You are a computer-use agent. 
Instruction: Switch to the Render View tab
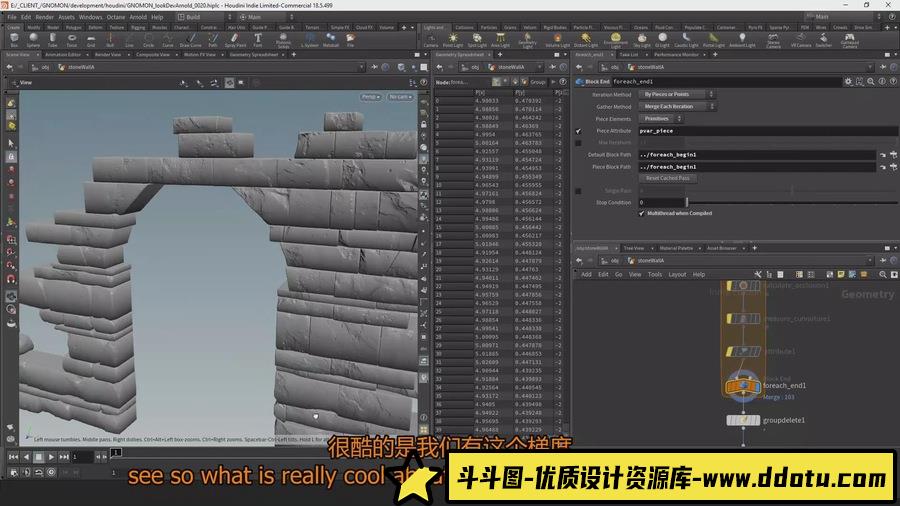(x=108, y=55)
